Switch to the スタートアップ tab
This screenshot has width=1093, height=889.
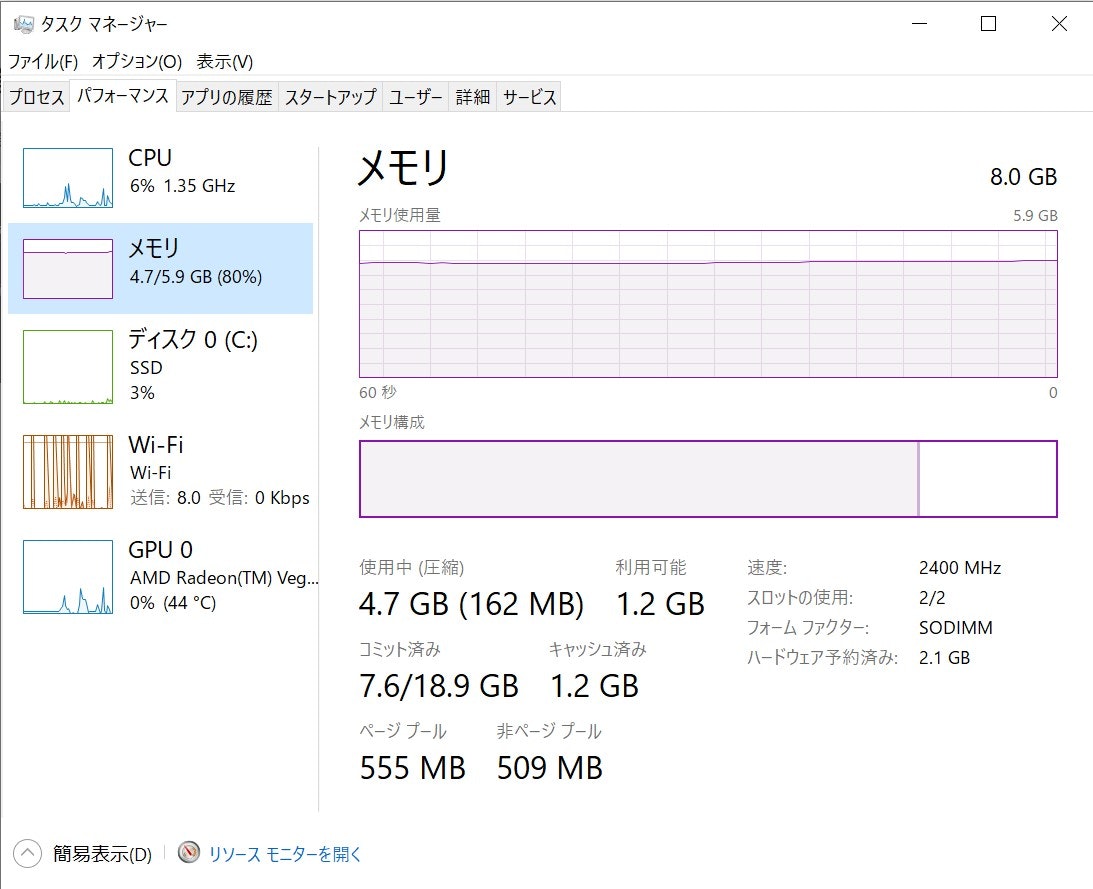331,96
